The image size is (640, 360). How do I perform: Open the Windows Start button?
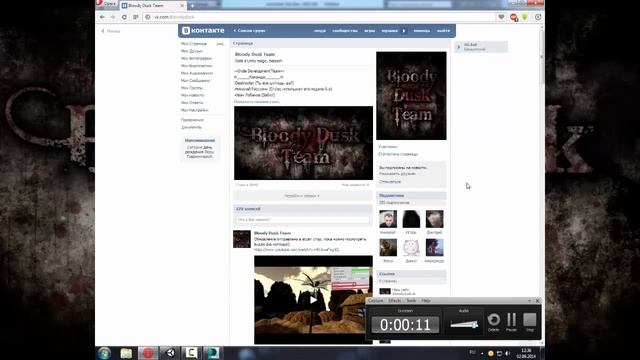click(x=104, y=353)
